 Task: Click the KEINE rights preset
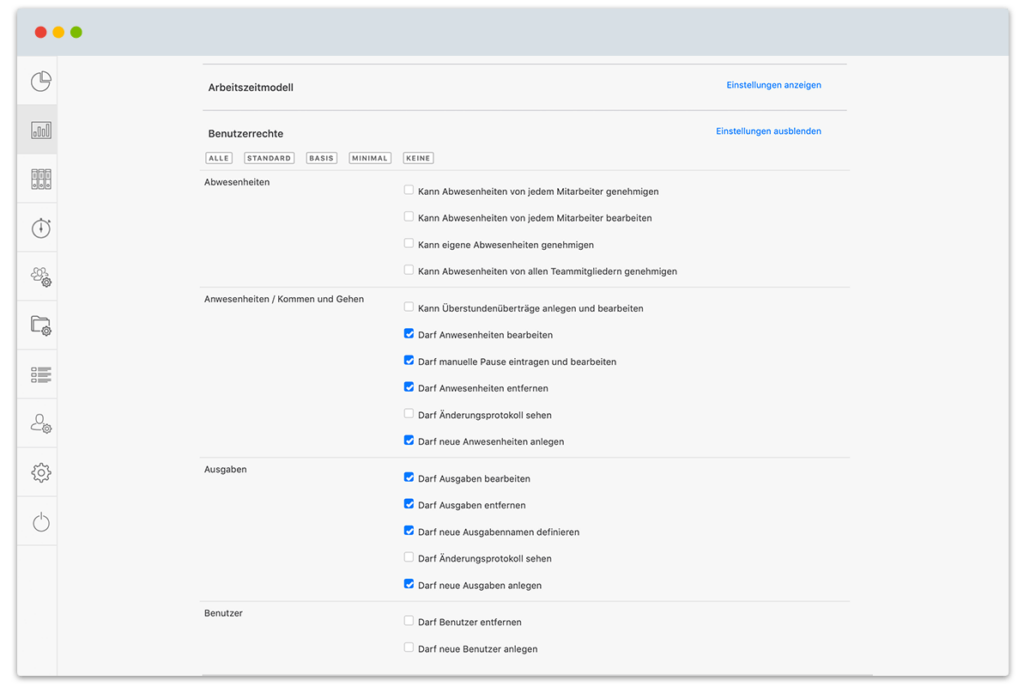(x=418, y=158)
